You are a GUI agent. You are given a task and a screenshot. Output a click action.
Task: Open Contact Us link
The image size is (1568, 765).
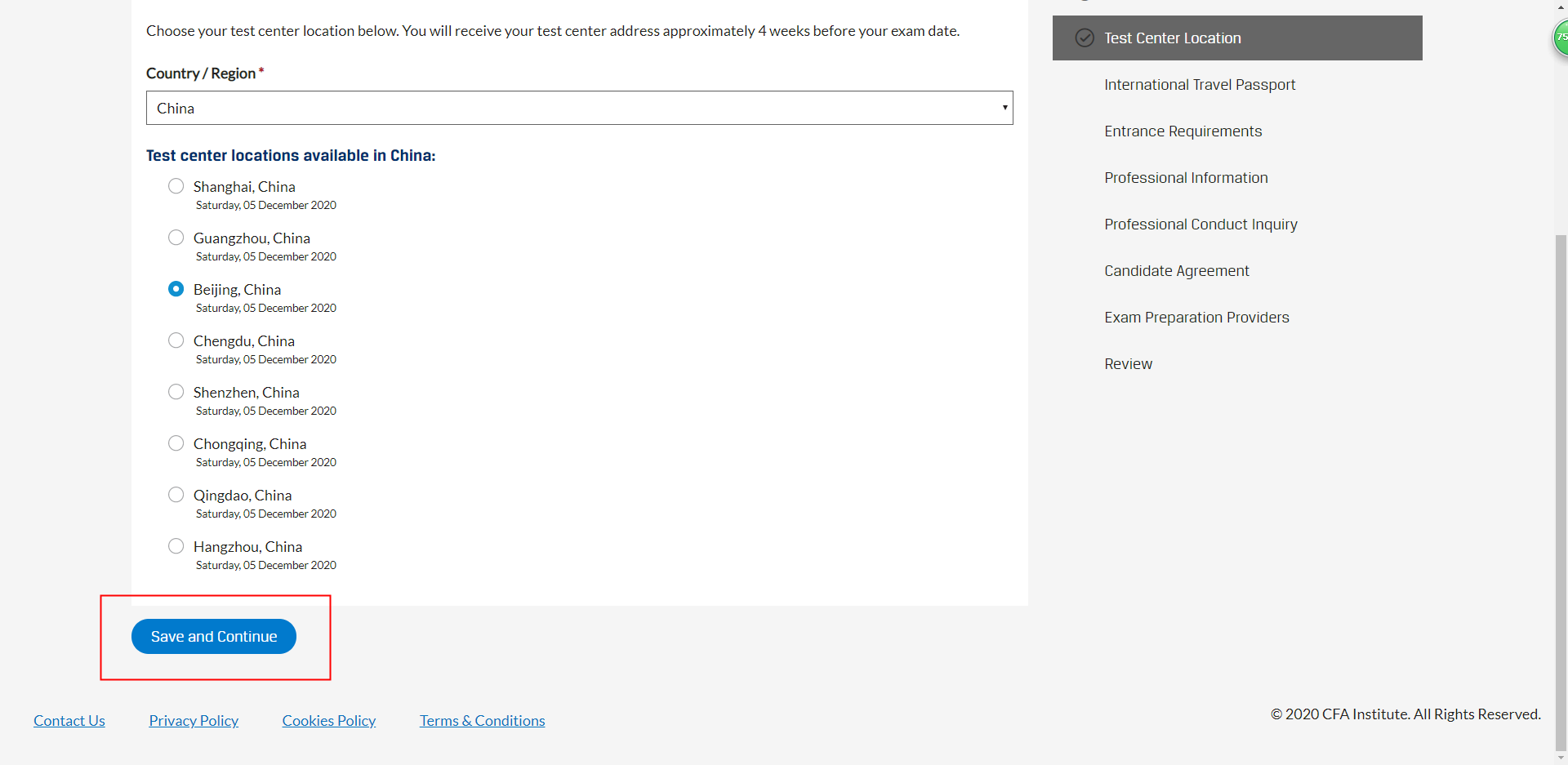click(69, 721)
